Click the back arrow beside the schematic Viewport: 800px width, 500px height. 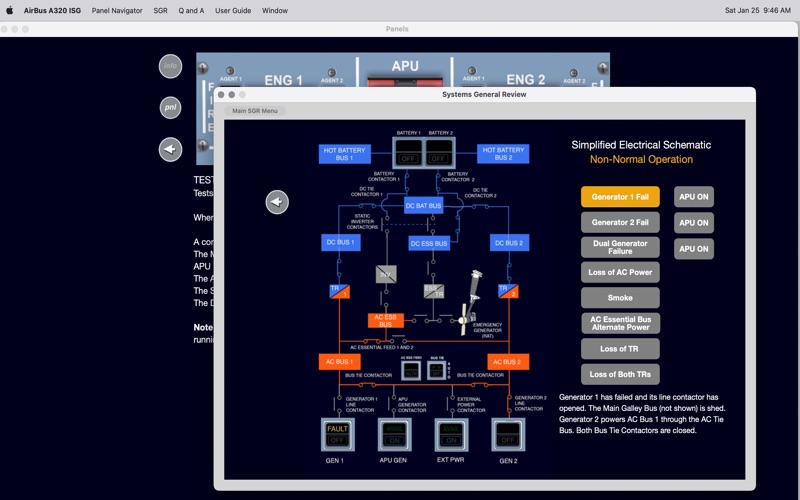point(277,202)
